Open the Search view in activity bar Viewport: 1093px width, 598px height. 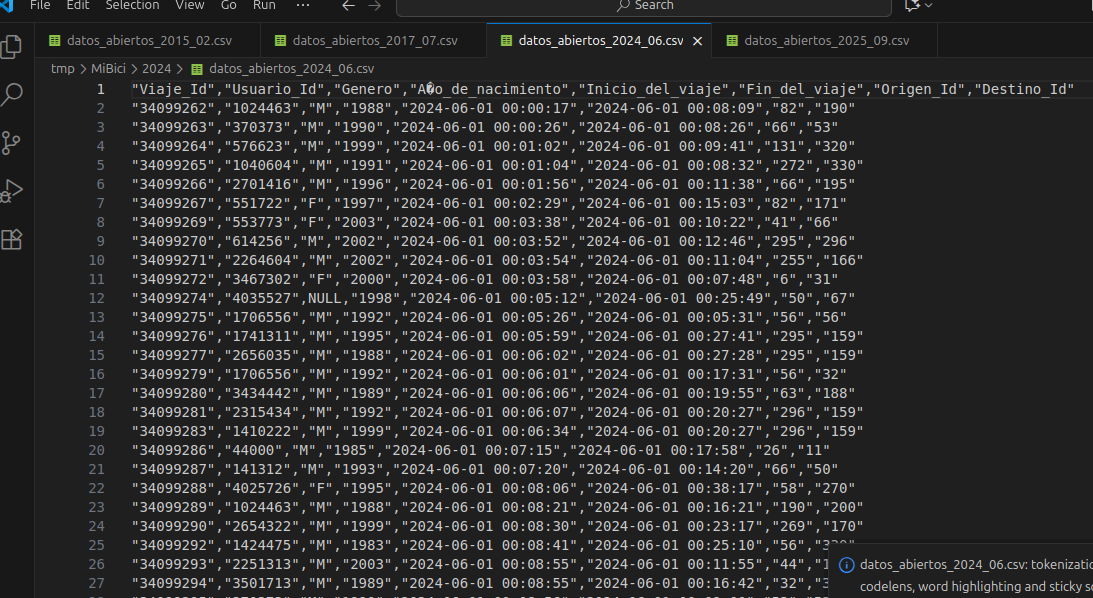point(12,95)
